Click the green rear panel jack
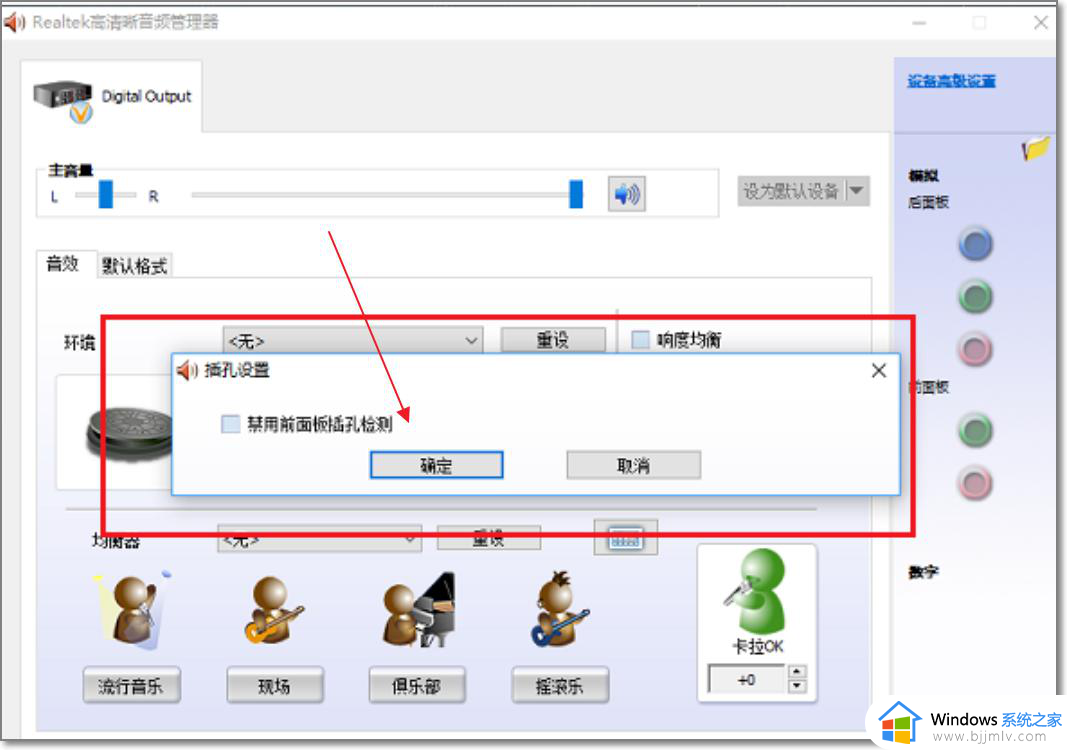 975,297
